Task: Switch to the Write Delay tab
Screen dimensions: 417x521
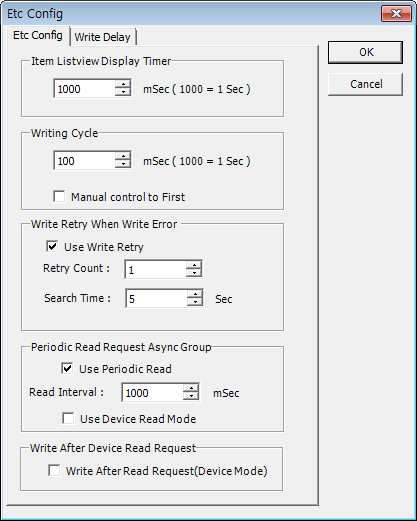Action: click(x=103, y=37)
